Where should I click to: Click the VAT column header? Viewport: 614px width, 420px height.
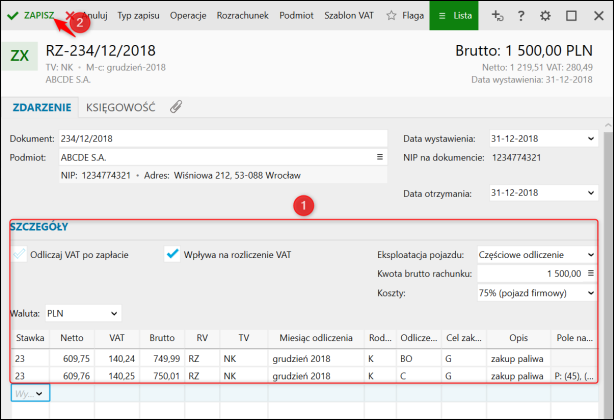point(117,338)
